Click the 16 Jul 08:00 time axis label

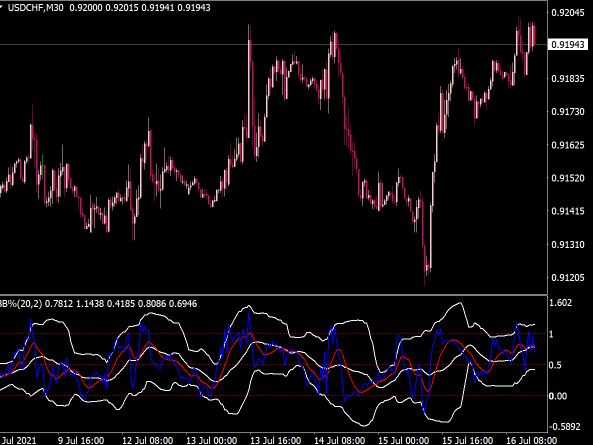click(531, 440)
